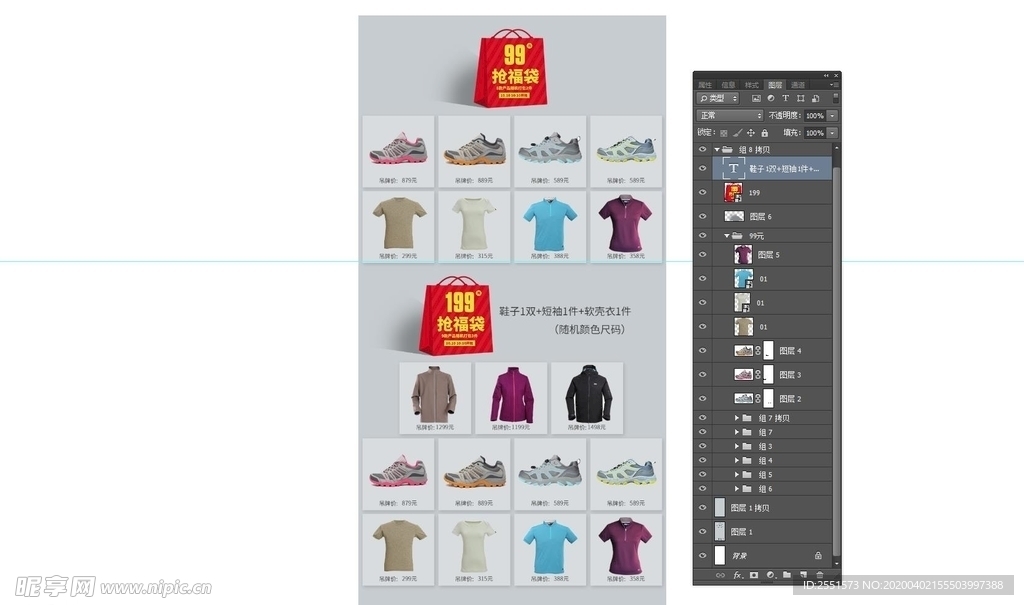1024x605 pixels.
Task: Open the 样式 styles tab
Action: pyautogui.click(x=751, y=85)
